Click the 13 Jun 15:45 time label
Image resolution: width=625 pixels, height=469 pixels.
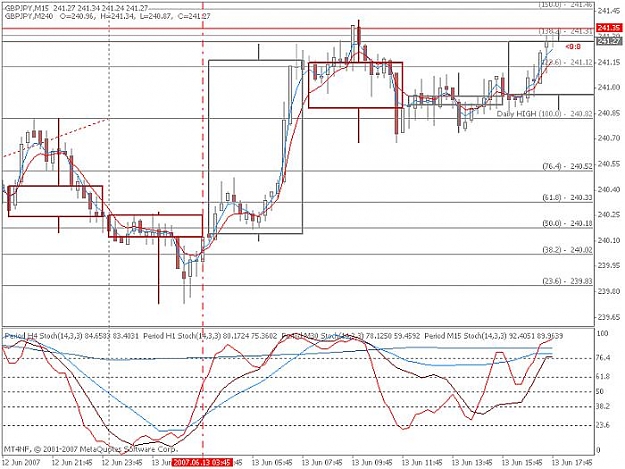pyautogui.click(x=522, y=462)
